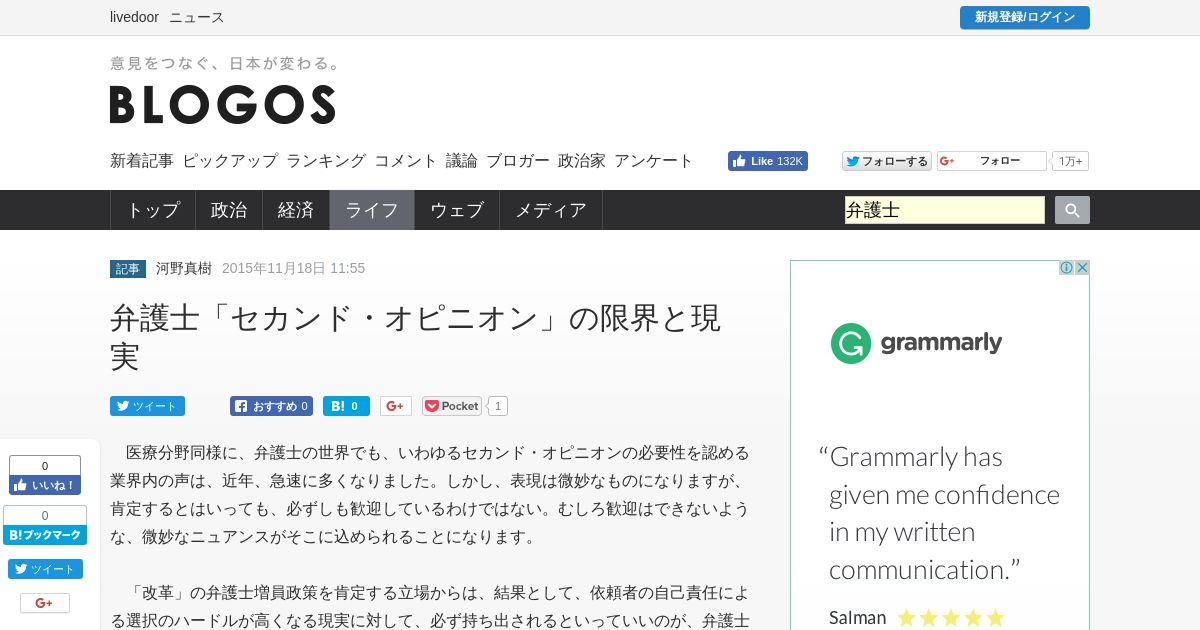
Task: Save article to Pocket
Action: pos(452,406)
